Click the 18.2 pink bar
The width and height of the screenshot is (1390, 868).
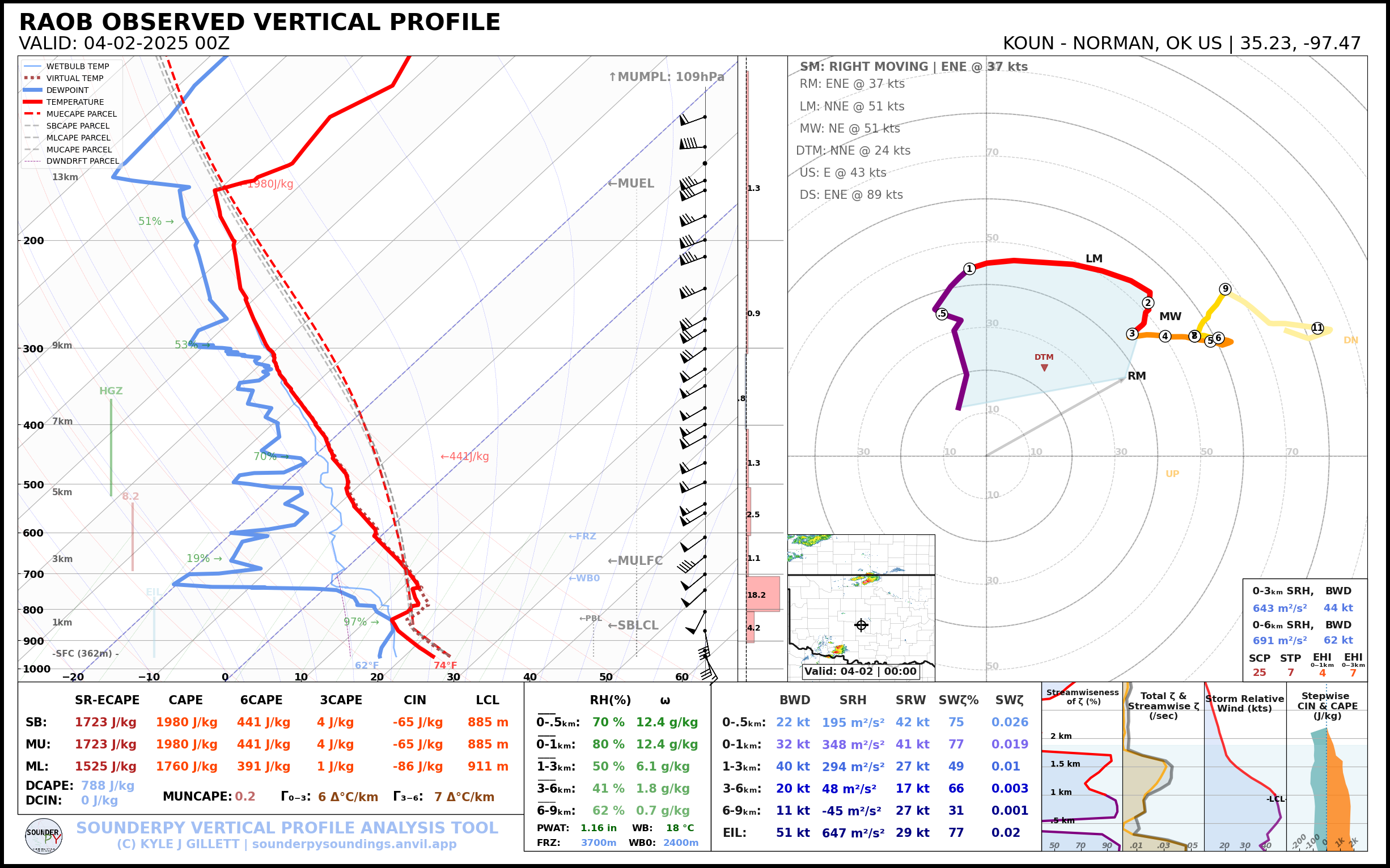click(763, 594)
